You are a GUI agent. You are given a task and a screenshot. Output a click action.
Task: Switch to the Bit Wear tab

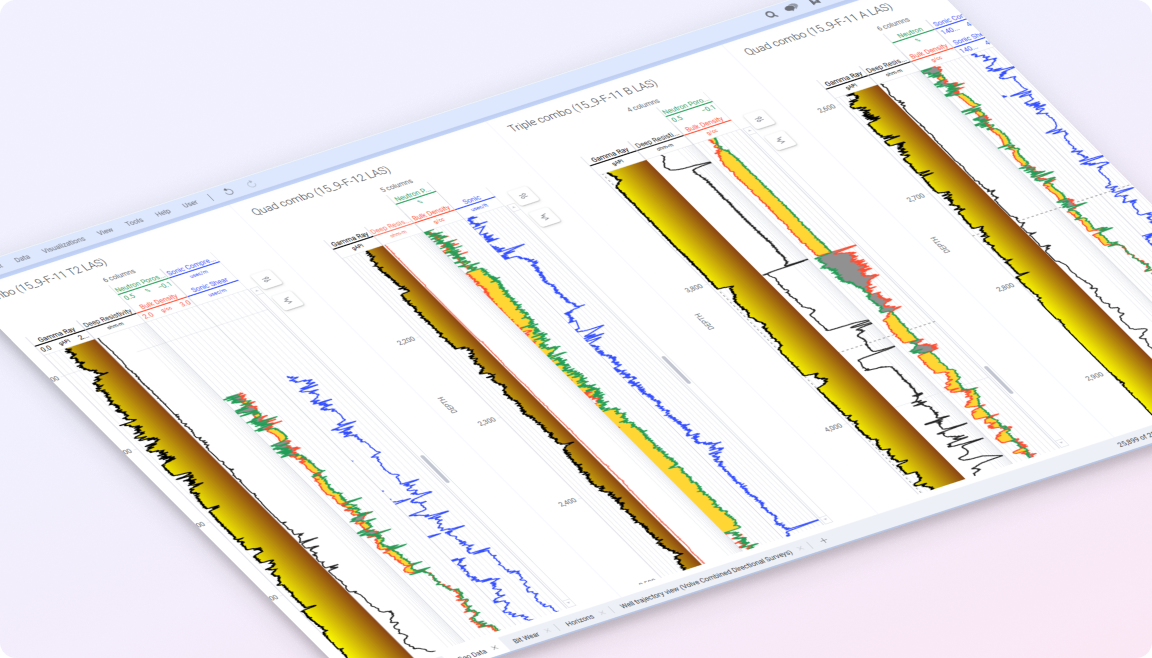point(526,636)
